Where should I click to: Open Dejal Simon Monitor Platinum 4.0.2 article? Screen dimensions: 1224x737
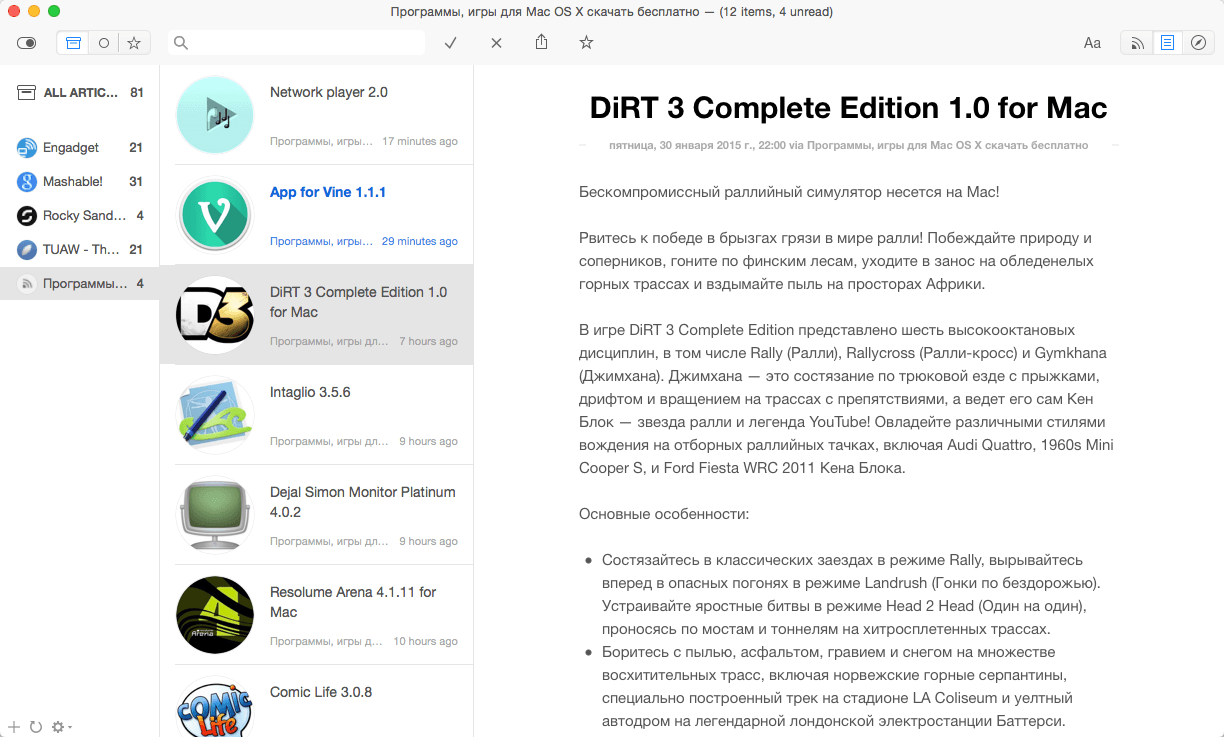pyautogui.click(x=317, y=515)
